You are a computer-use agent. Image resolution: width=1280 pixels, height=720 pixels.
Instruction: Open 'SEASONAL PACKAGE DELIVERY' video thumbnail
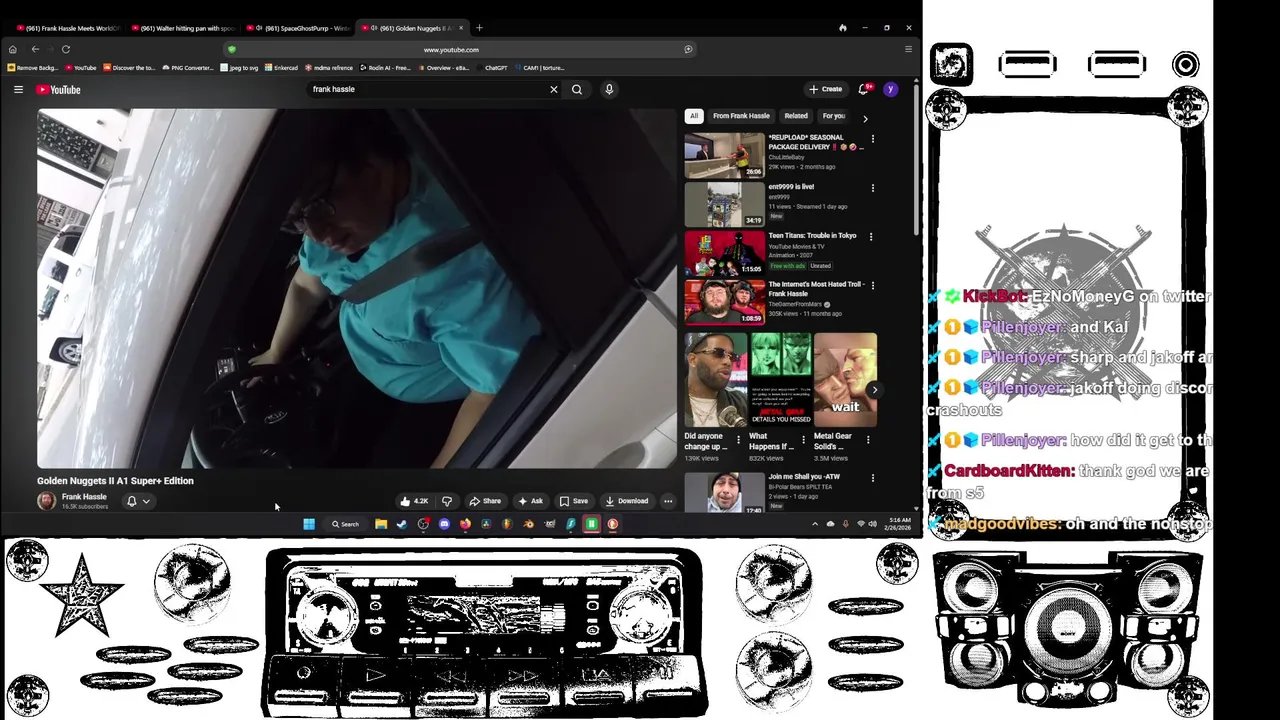(x=725, y=155)
